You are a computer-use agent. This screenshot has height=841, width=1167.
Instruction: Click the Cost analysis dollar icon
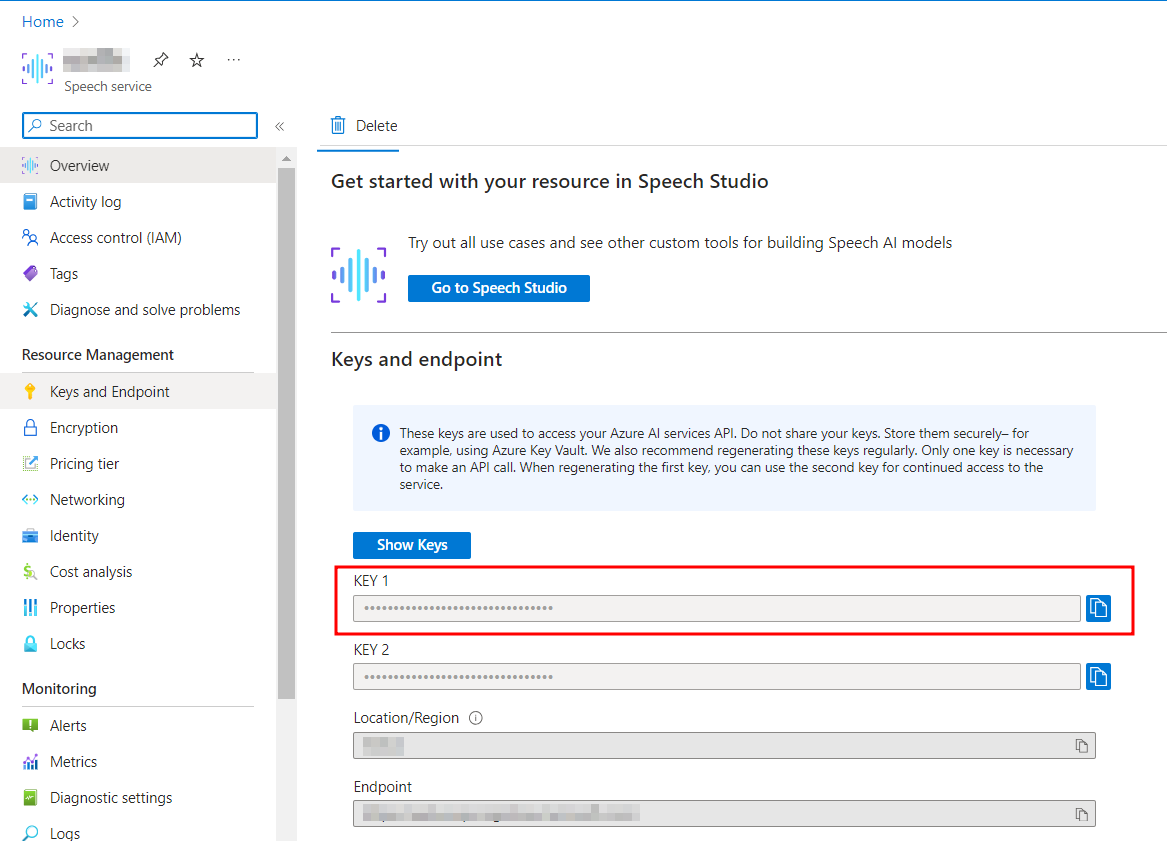point(30,572)
